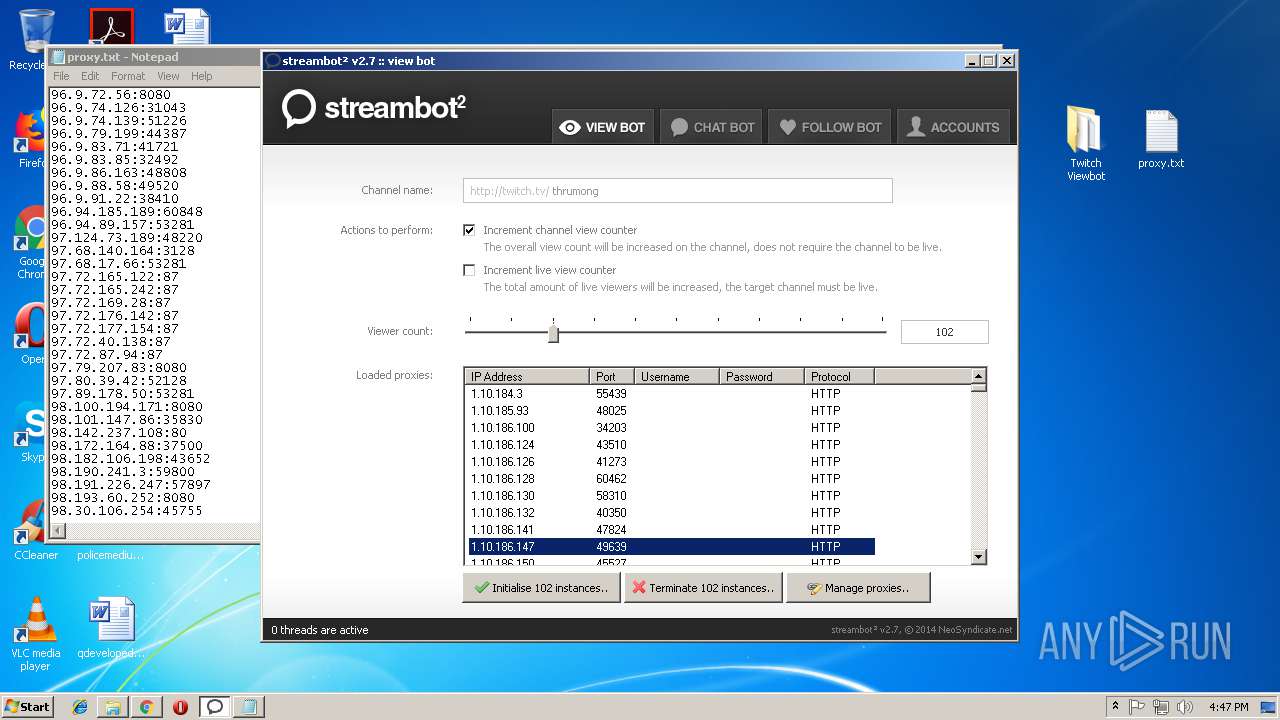The width and height of the screenshot is (1280, 720).
Task: Select proxy row 1.10.186.128
Action: (671, 479)
